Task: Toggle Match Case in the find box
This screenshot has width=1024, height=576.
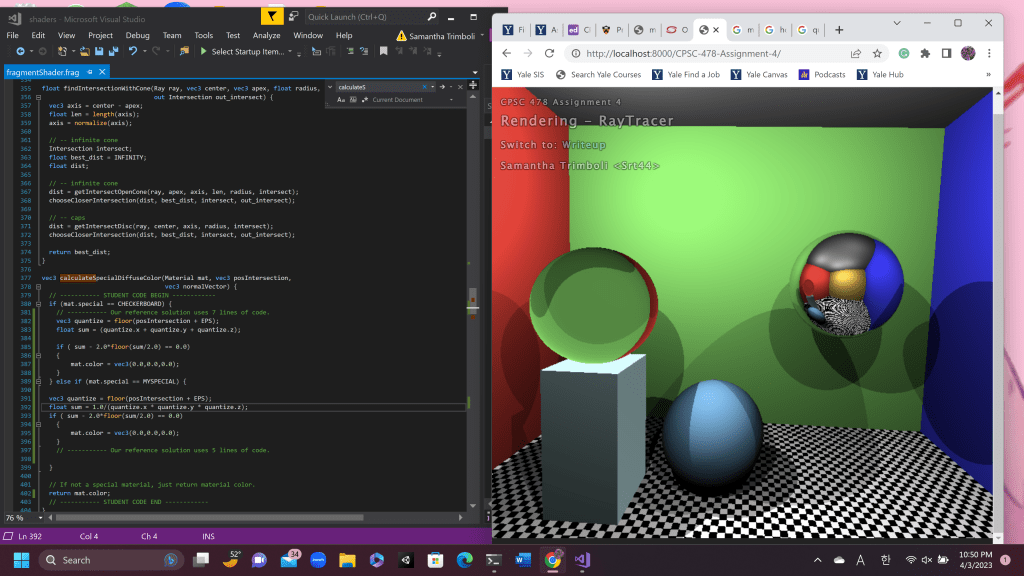Action: click(343, 100)
